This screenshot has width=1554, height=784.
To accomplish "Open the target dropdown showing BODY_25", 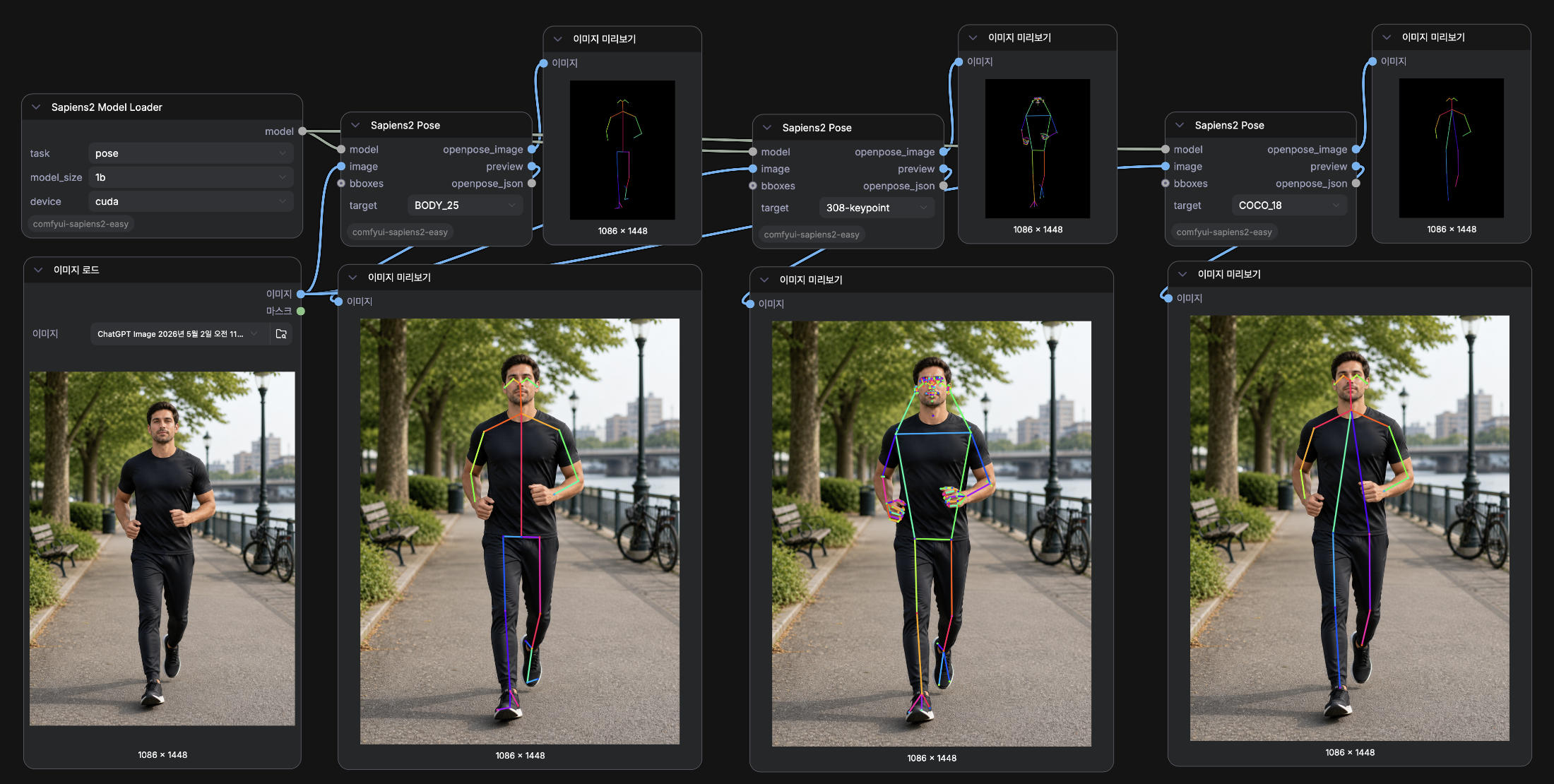I will 465,206.
